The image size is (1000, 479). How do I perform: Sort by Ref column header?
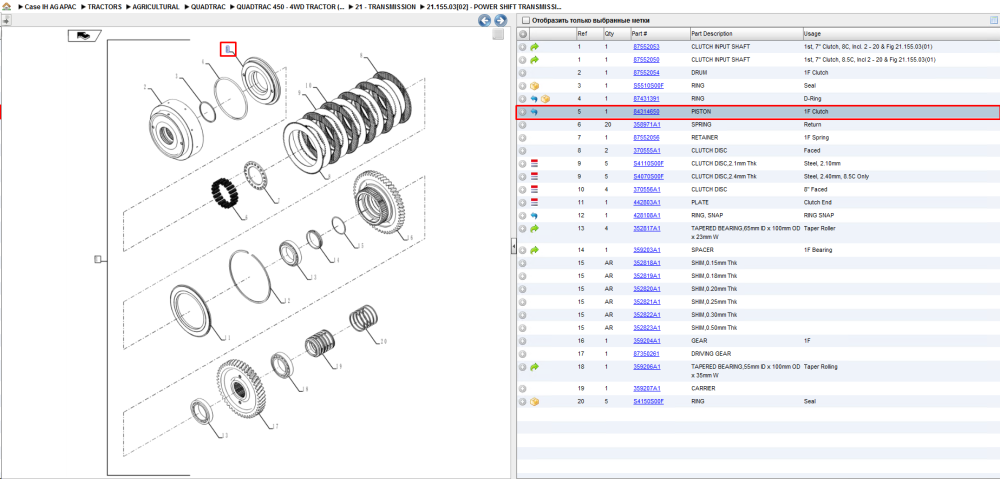(589, 34)
